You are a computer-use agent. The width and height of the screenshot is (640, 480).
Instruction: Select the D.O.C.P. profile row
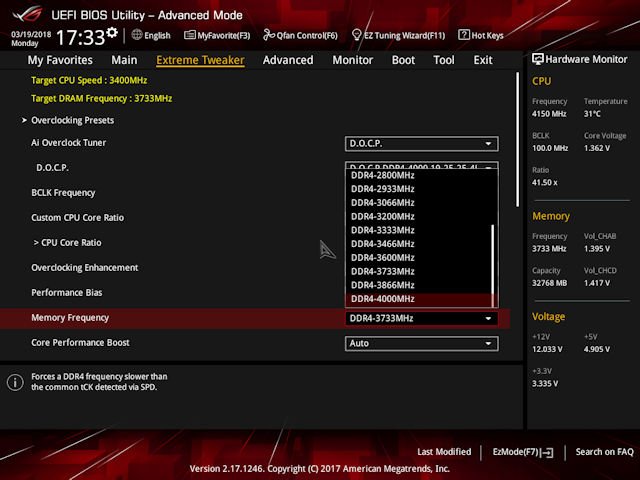[52, 168]
